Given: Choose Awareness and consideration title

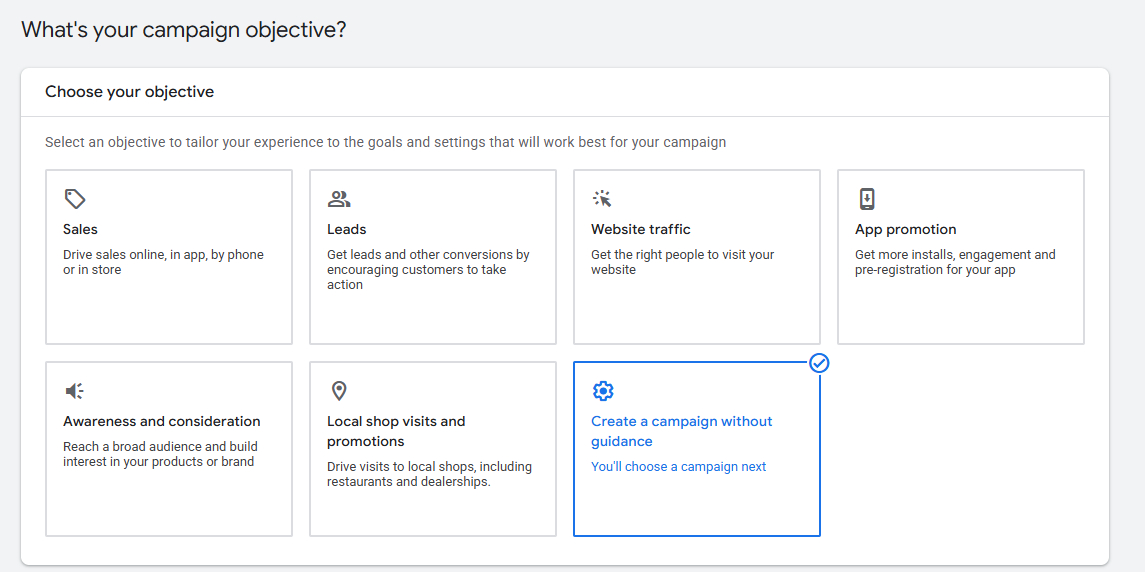Looking at the screenshot, I should pos(162,421).
